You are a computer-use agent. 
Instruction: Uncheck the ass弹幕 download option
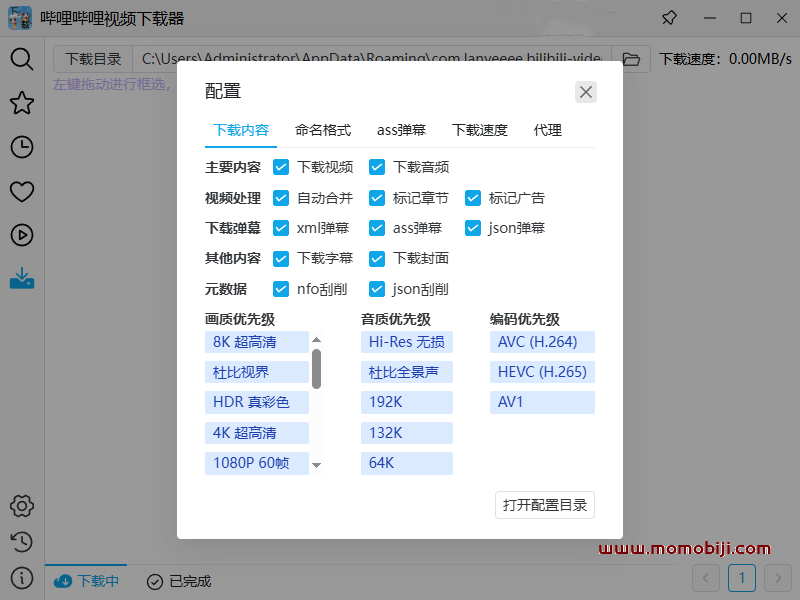pyautogui.click(x=377, y=227)
